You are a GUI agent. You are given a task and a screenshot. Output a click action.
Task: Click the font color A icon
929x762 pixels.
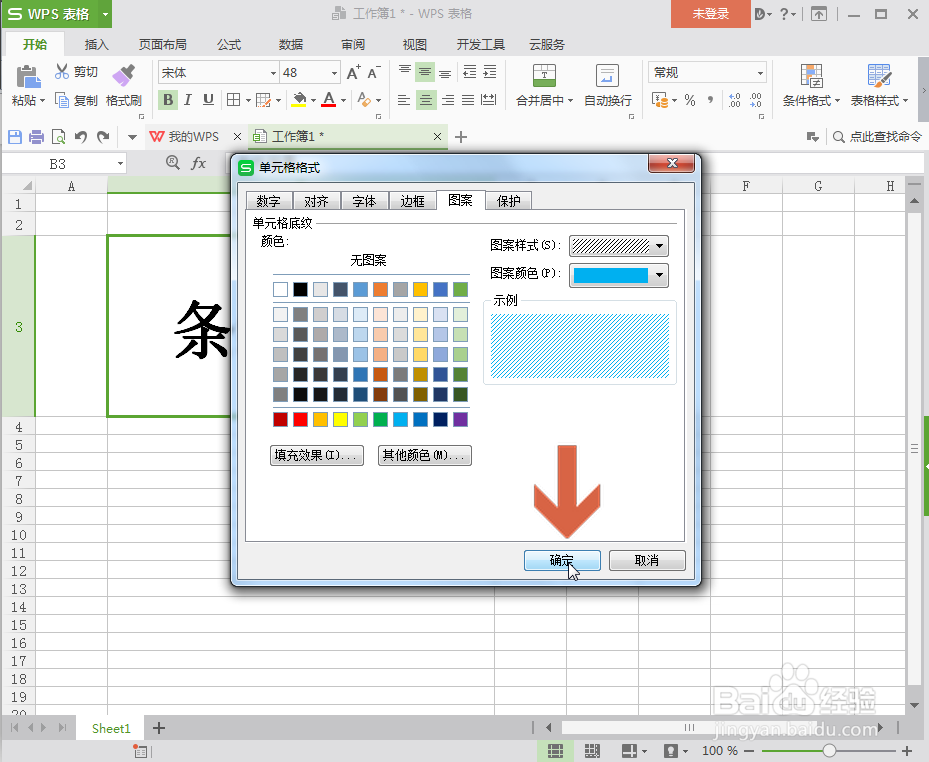329,100
